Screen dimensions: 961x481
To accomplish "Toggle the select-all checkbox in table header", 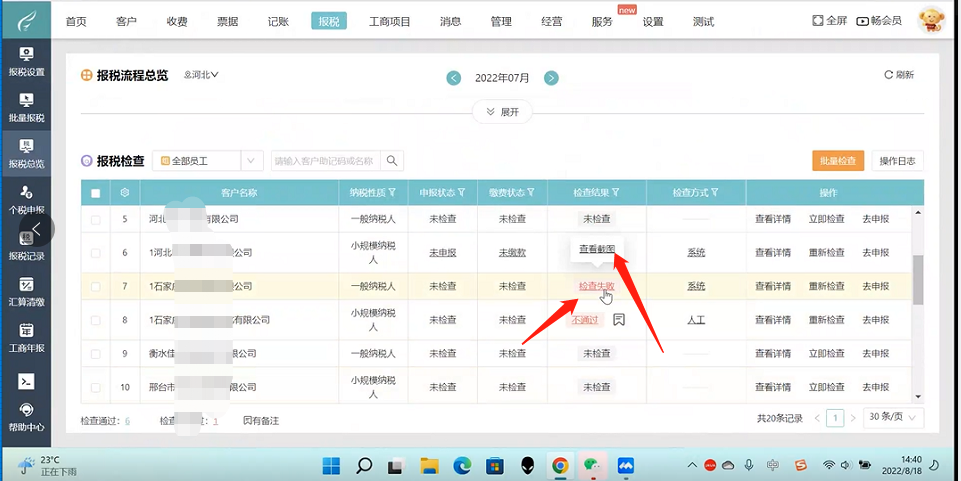I will click(96, 193).
